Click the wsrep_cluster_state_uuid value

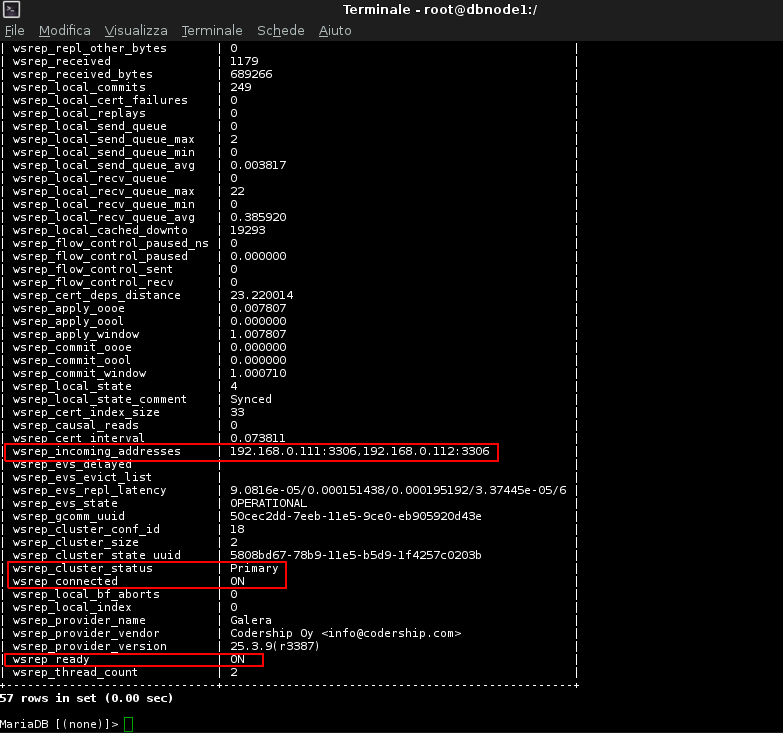(x=355, y=555)
